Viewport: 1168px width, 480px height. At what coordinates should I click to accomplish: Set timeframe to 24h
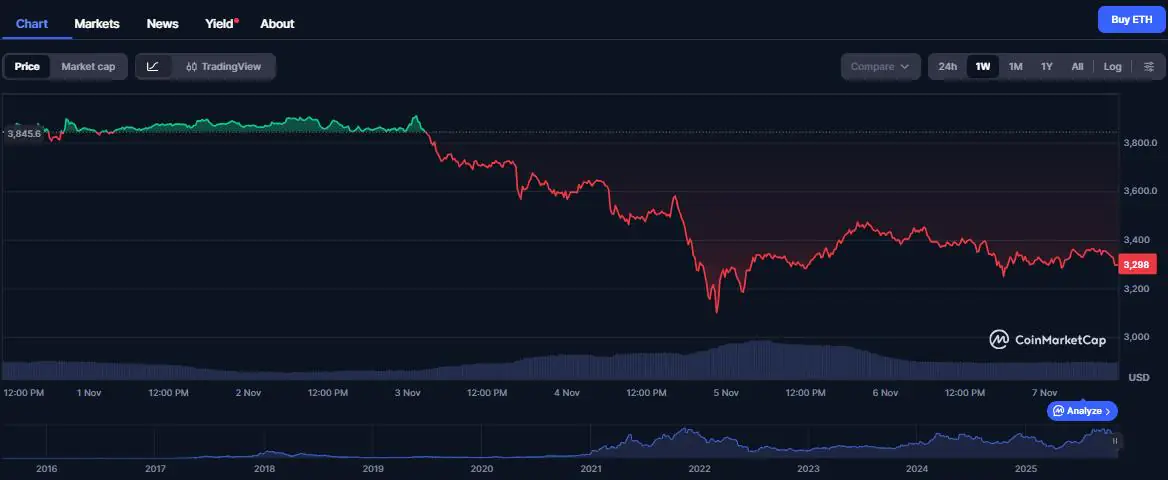(948, 66)
